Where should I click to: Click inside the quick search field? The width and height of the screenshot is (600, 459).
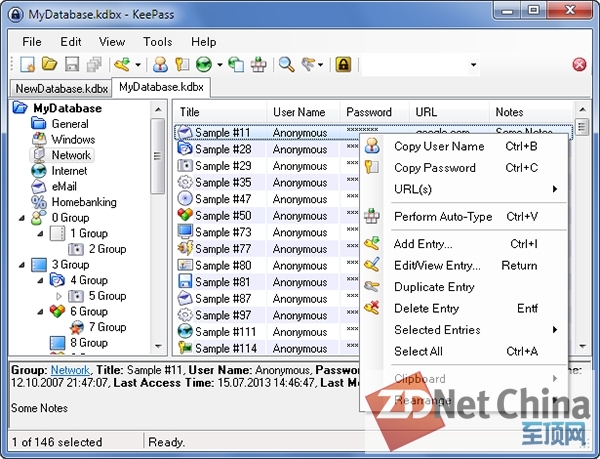click(x=415, y=65)
